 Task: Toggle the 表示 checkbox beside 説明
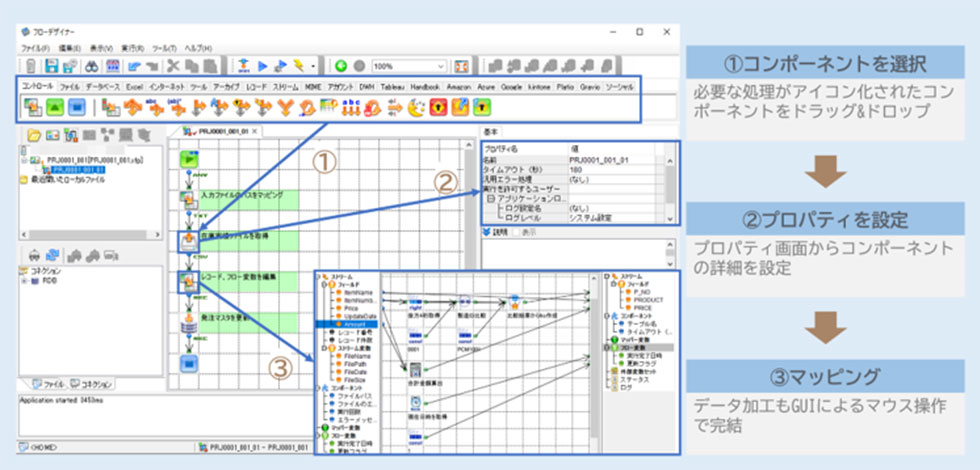(x=515, y=232)
